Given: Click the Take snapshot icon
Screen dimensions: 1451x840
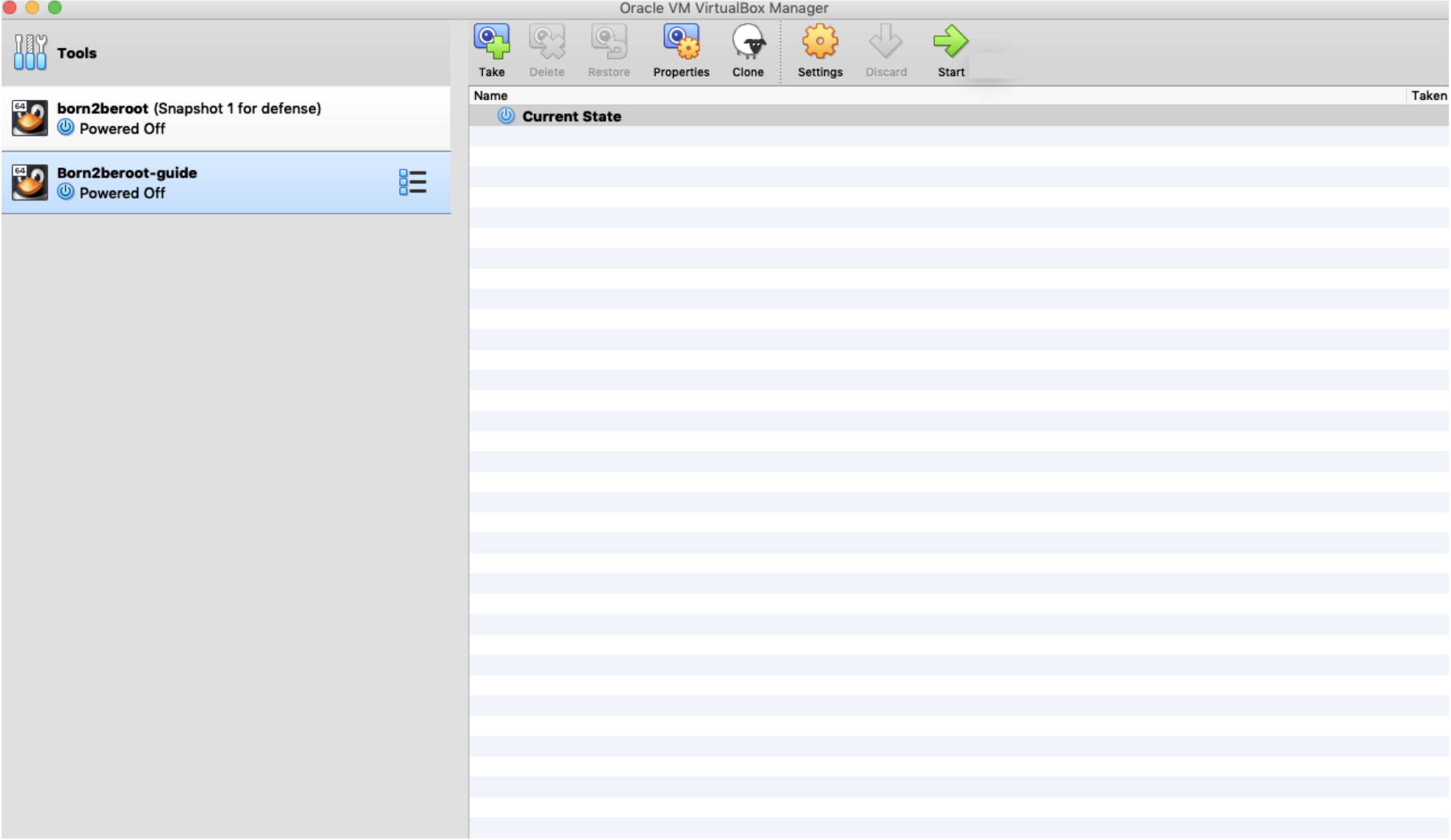Looking at the screenshot, I should (491, 42).
